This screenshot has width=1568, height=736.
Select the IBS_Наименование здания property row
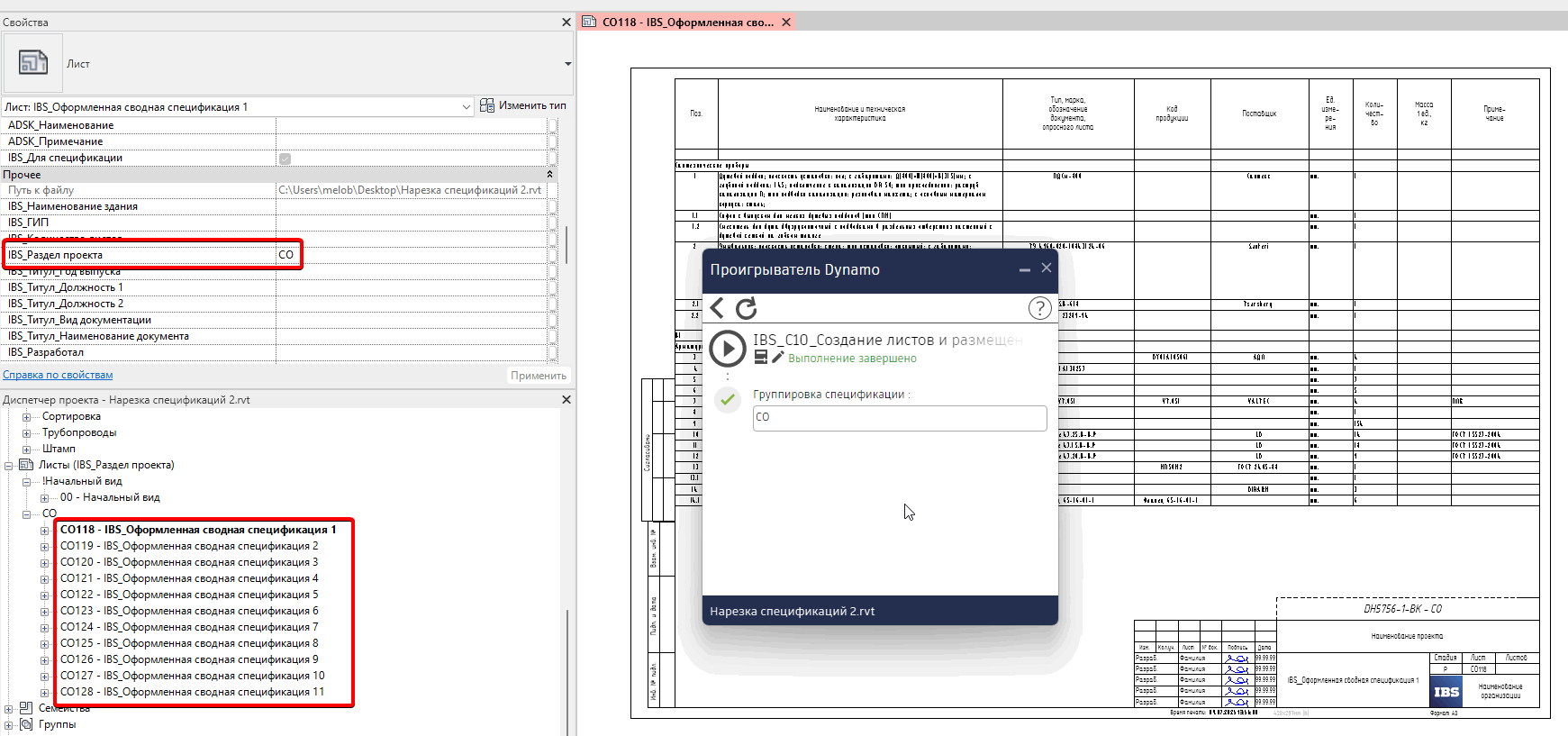click(276, 206)
